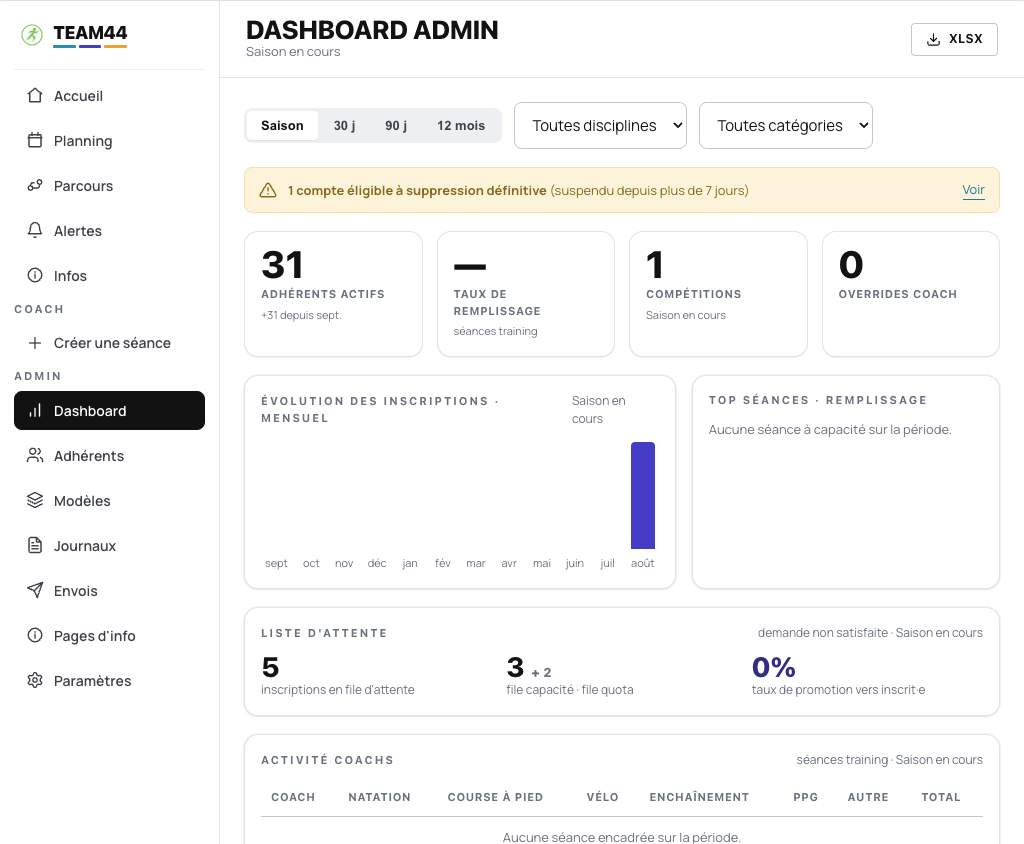Open the Modèles page

[x=110, y=501]
